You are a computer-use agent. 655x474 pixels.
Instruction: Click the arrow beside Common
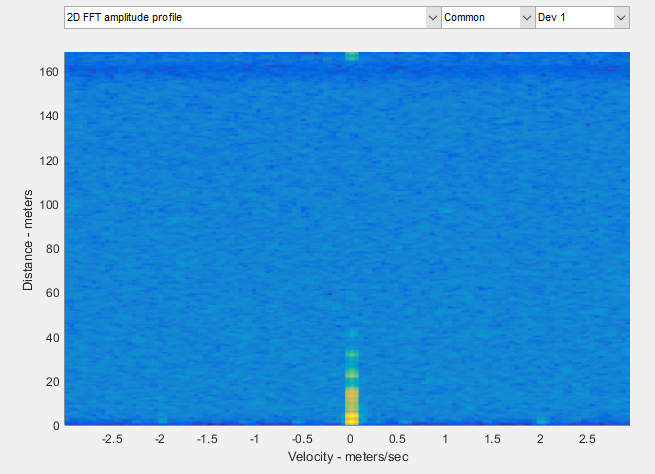(x=527, y=18)
